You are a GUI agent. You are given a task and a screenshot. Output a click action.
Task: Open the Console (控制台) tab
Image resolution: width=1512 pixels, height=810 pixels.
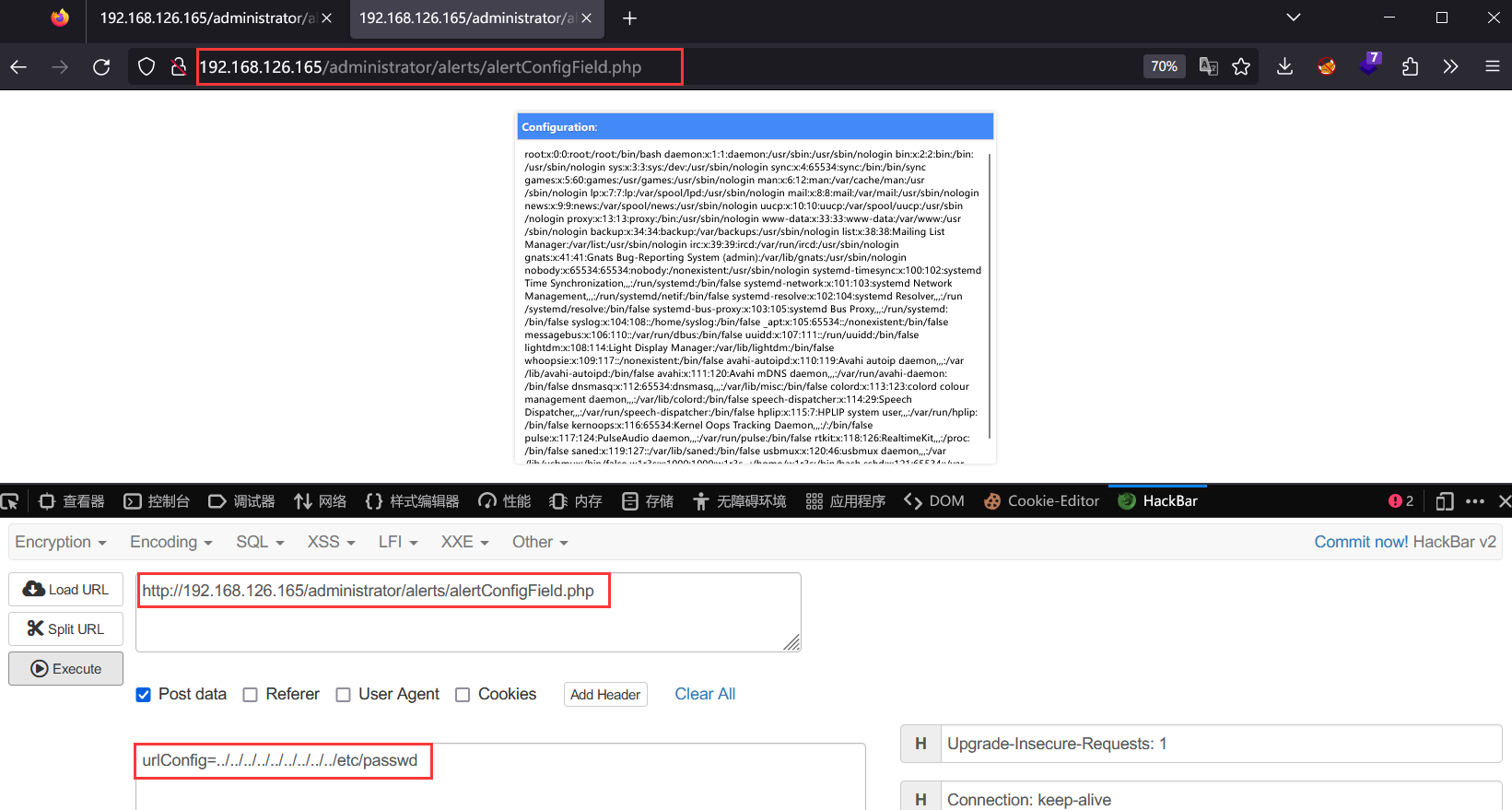click(x=157, y=501)
